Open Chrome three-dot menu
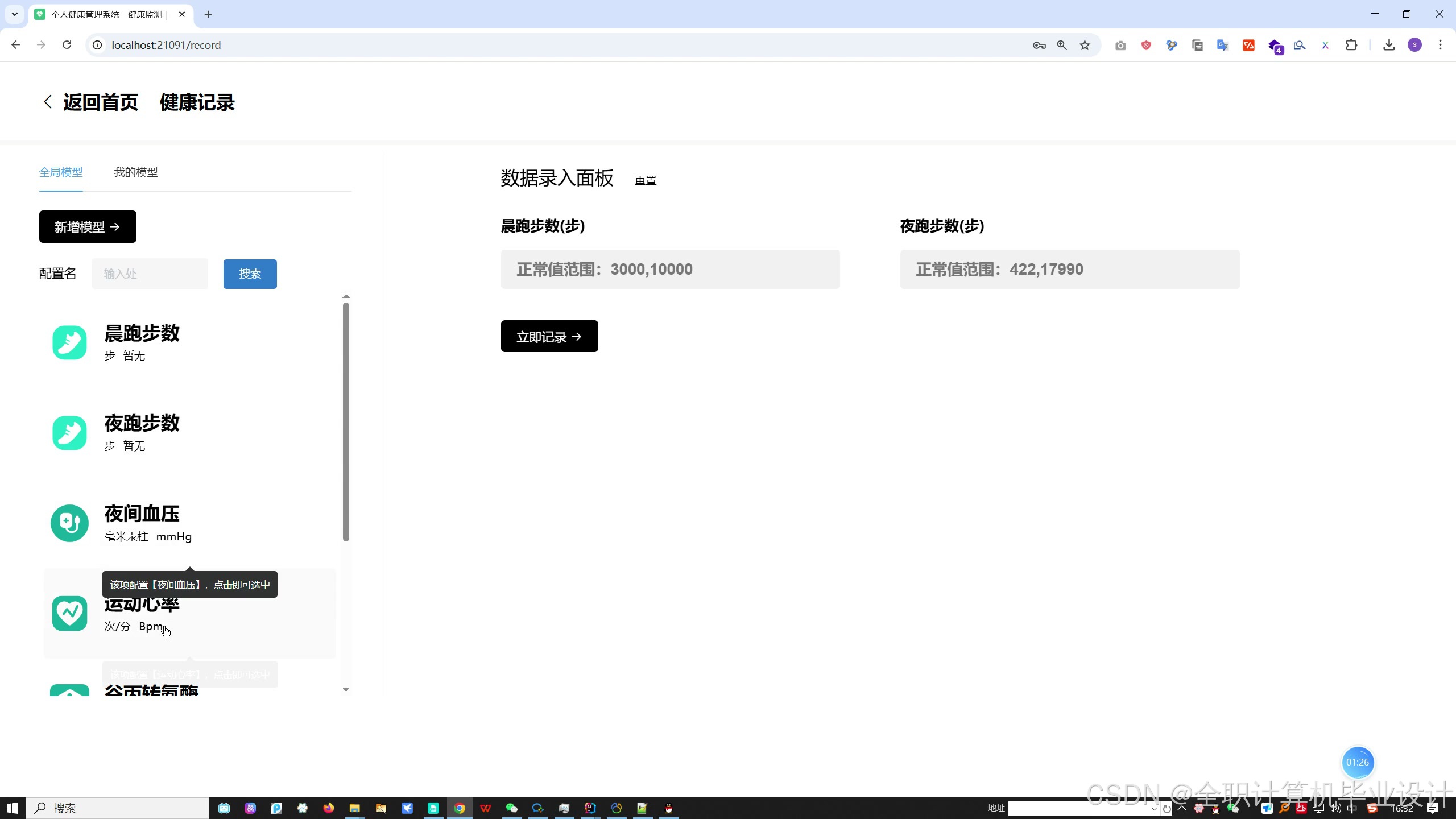The height and width of the screenshot is (819, 1456). [x=1440, y=45]
